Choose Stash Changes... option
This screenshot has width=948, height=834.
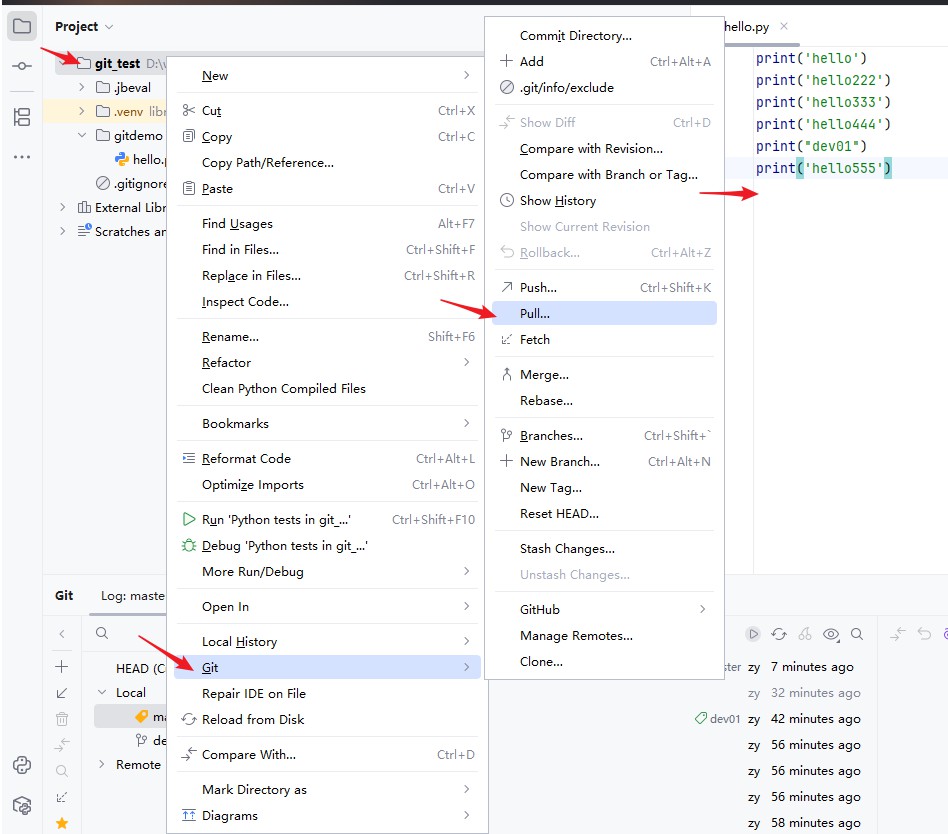[605, 549]
